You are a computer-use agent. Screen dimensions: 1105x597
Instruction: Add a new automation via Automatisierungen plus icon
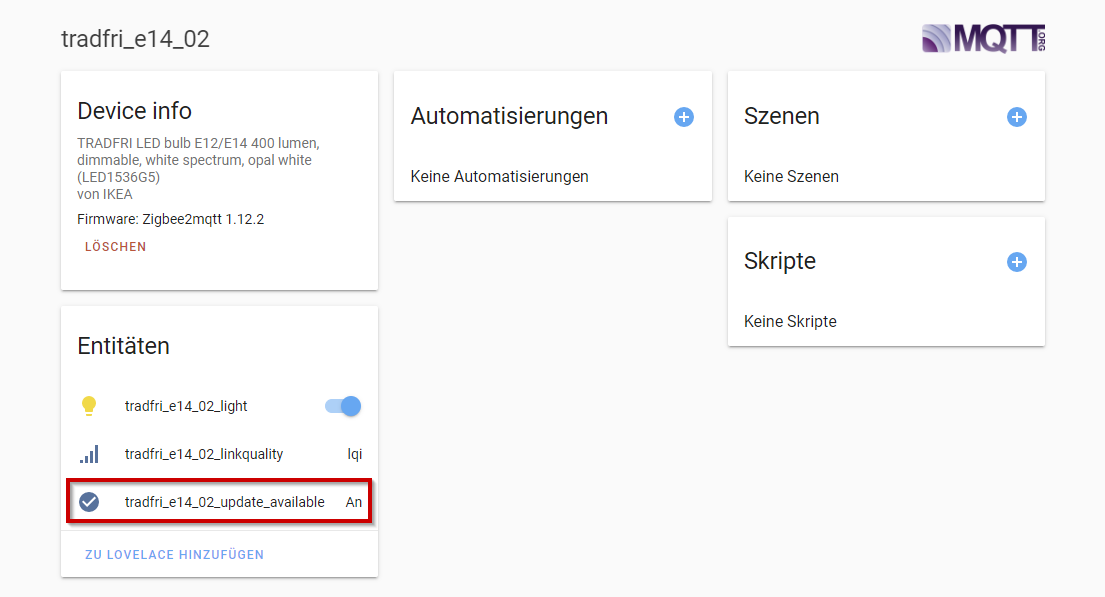(x=684, y=117)
